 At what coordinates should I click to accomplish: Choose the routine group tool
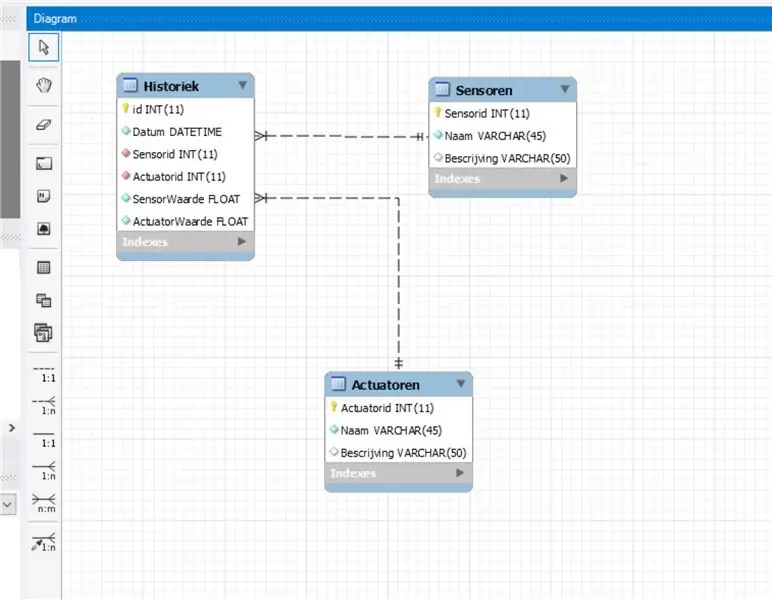tap(43, 333)
